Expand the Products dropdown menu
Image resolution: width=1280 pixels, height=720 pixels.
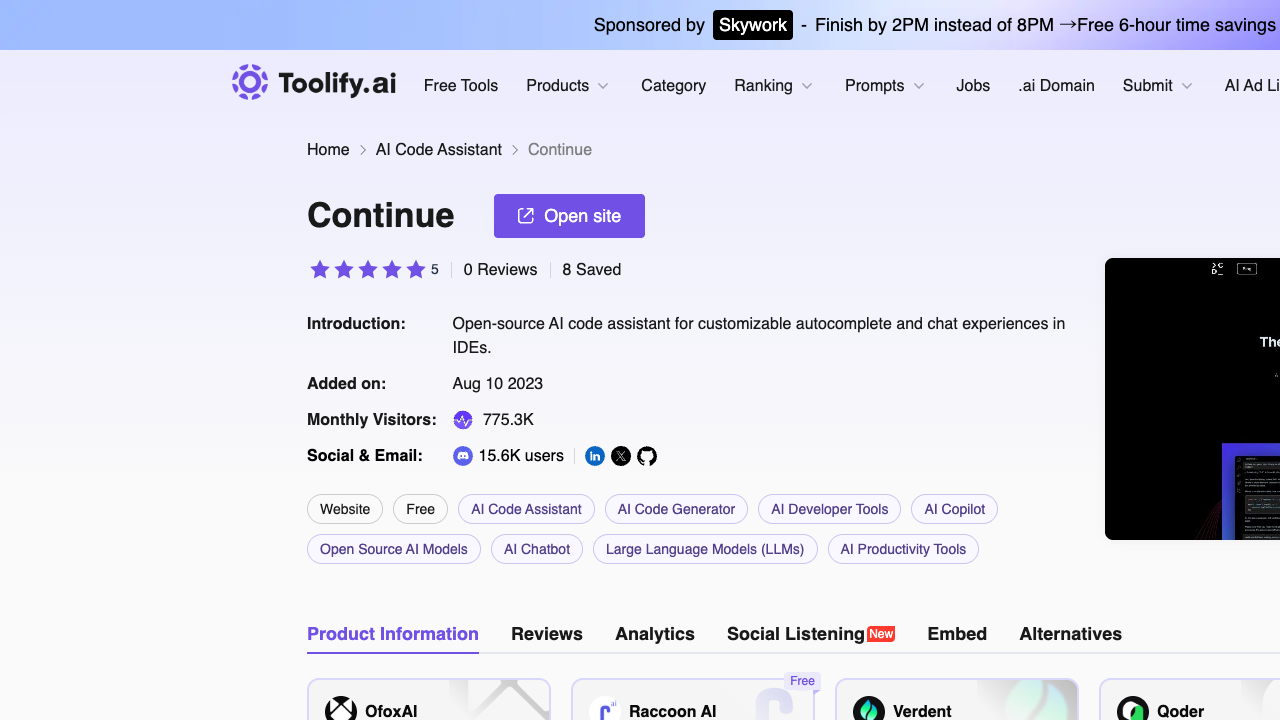pyautogui.click(x=568, y=86)
